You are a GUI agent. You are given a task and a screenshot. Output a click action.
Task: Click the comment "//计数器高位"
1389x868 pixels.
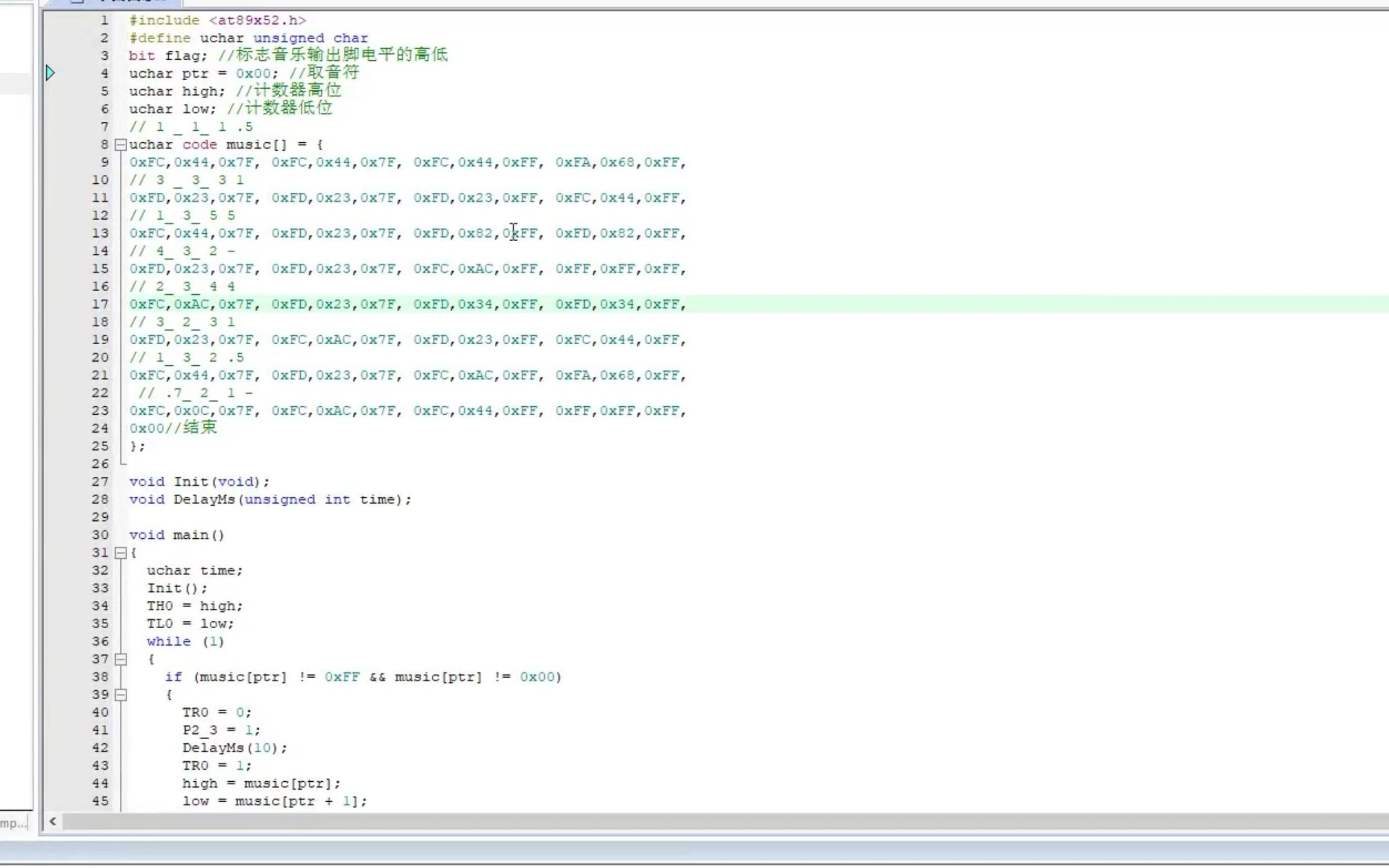(288, 91)
